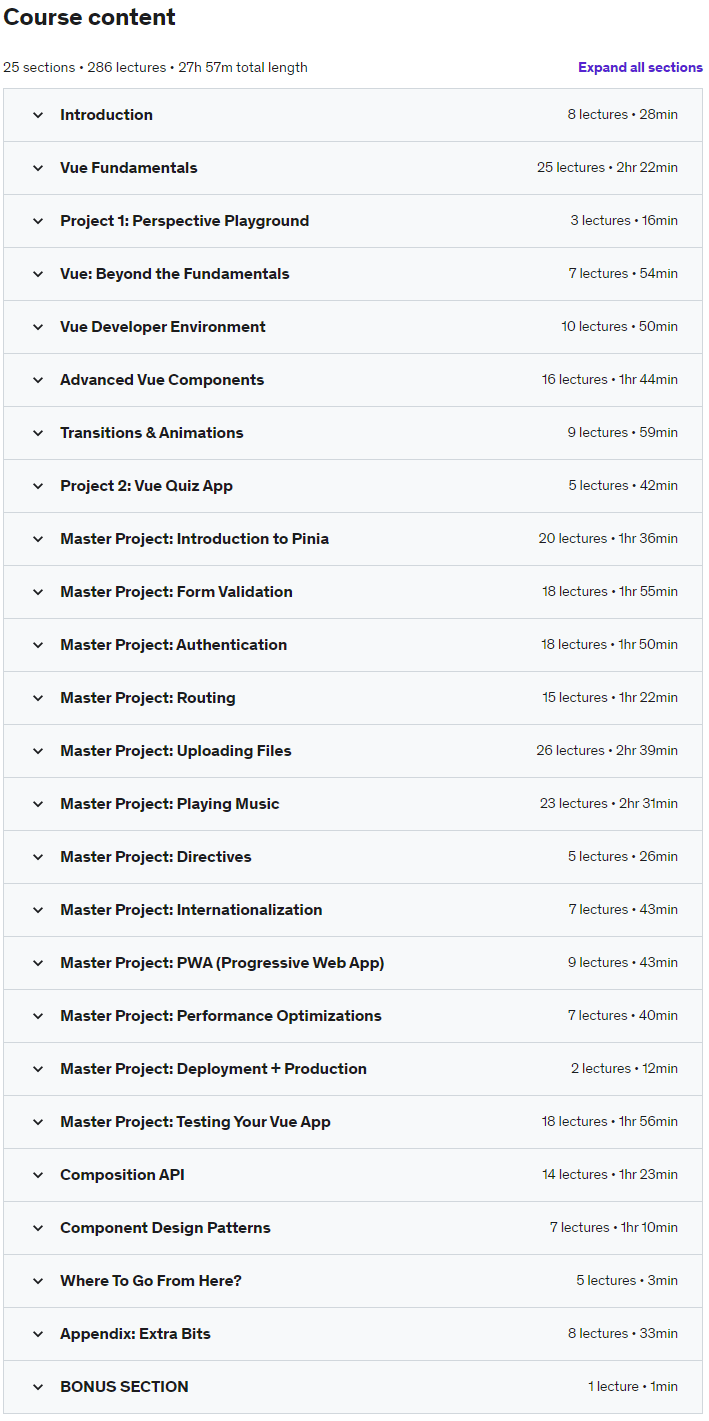The image size is (709, 1421).
Task: Select Master Project: Directives section title
Action: (x=156, y=857)
